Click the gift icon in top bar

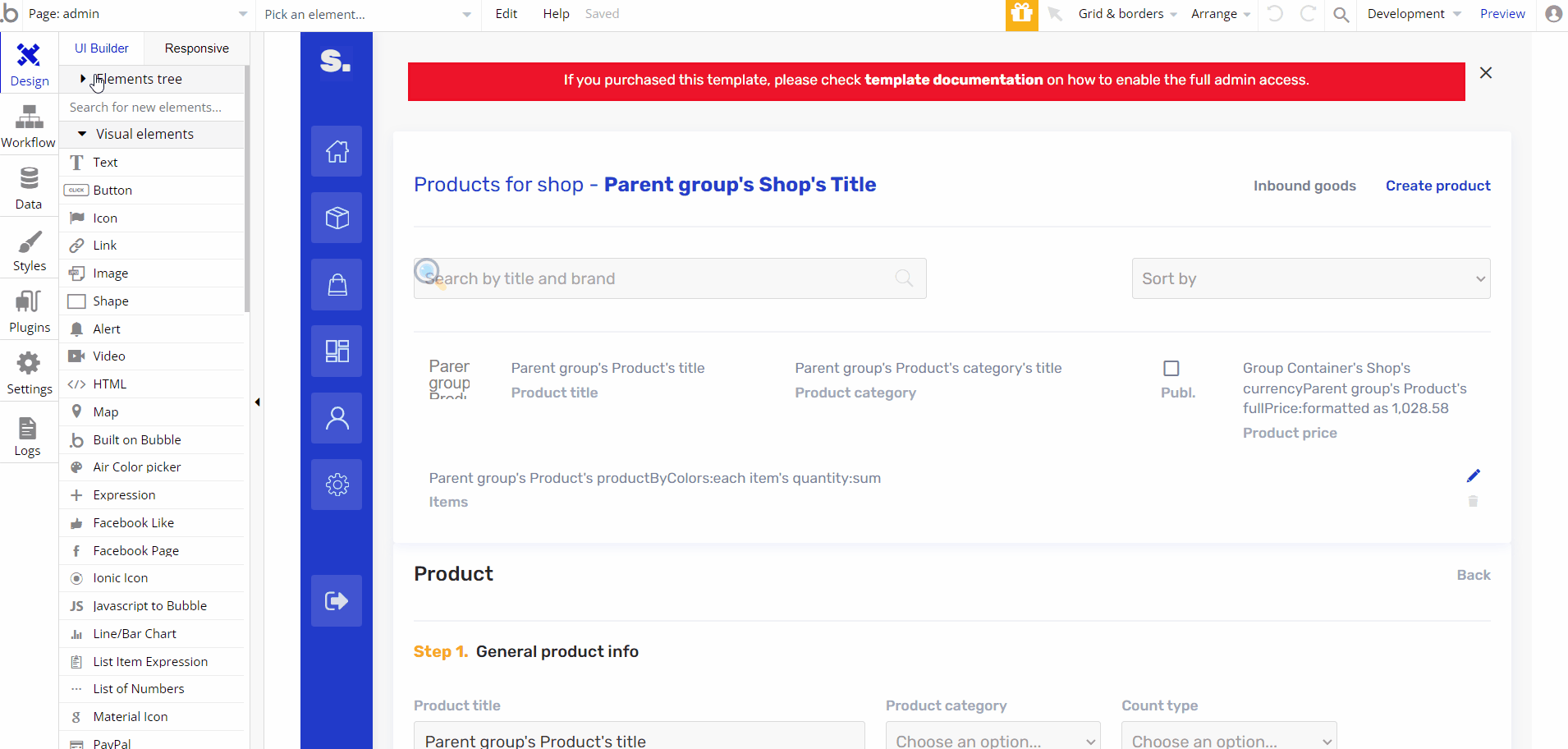tap(1021, 14)
